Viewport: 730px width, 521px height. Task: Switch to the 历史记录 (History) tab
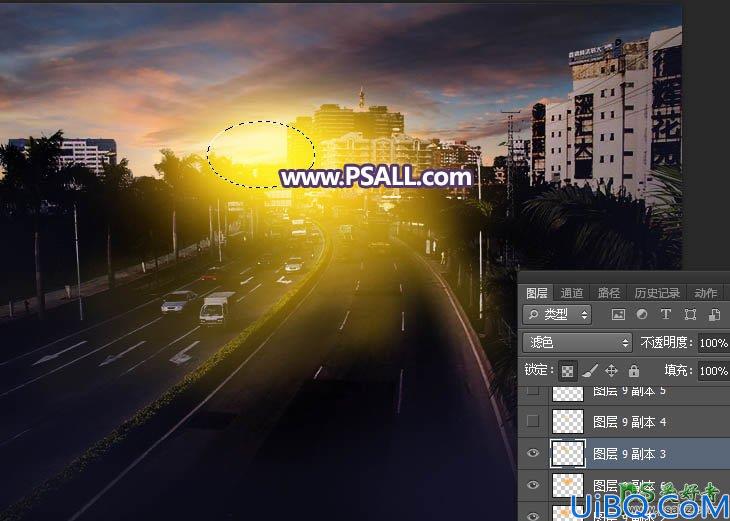656,293
